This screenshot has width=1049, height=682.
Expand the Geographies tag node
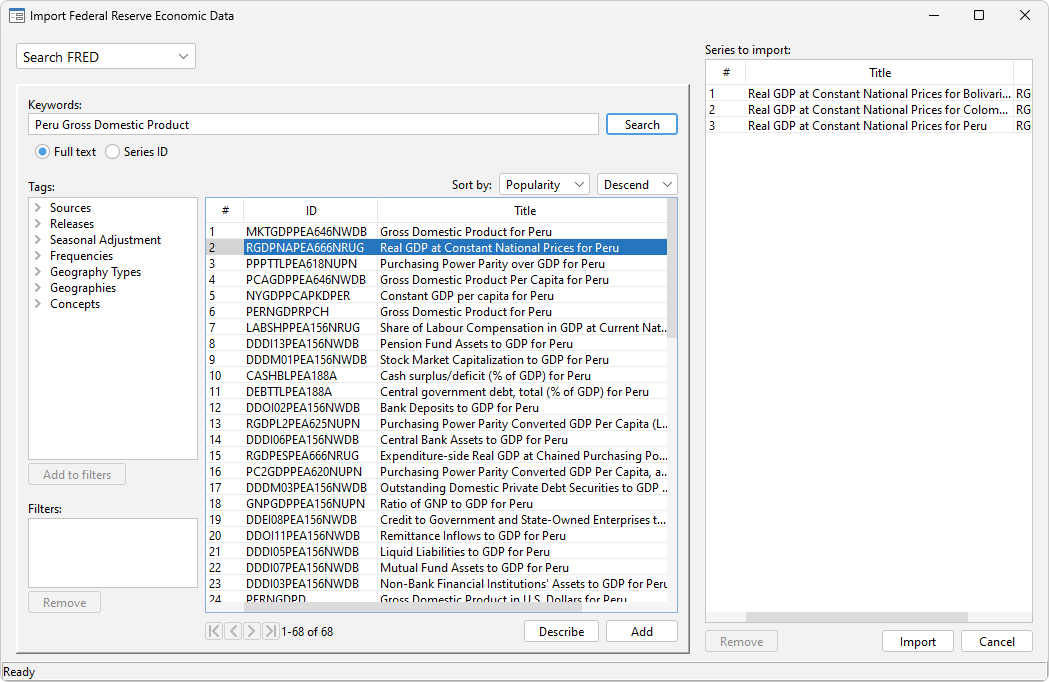click(38, 288)
